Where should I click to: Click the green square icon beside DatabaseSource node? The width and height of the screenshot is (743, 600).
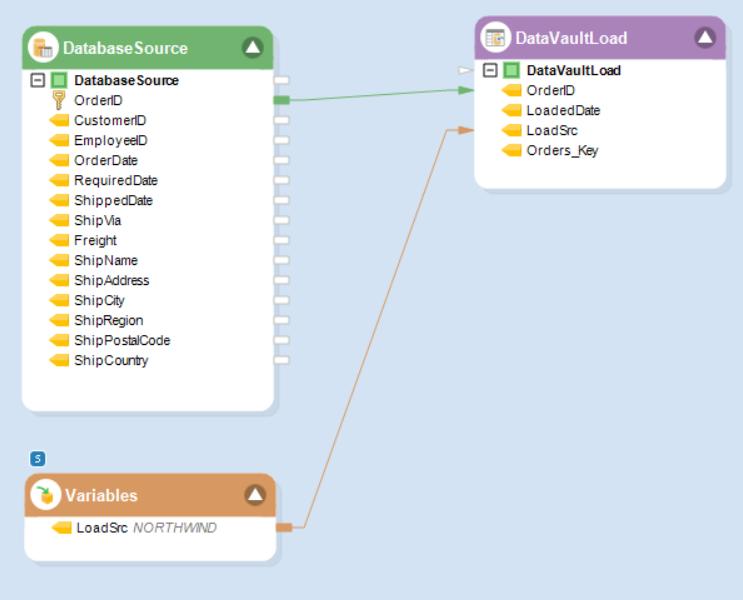pyautogui.click(x=59, y=80)
